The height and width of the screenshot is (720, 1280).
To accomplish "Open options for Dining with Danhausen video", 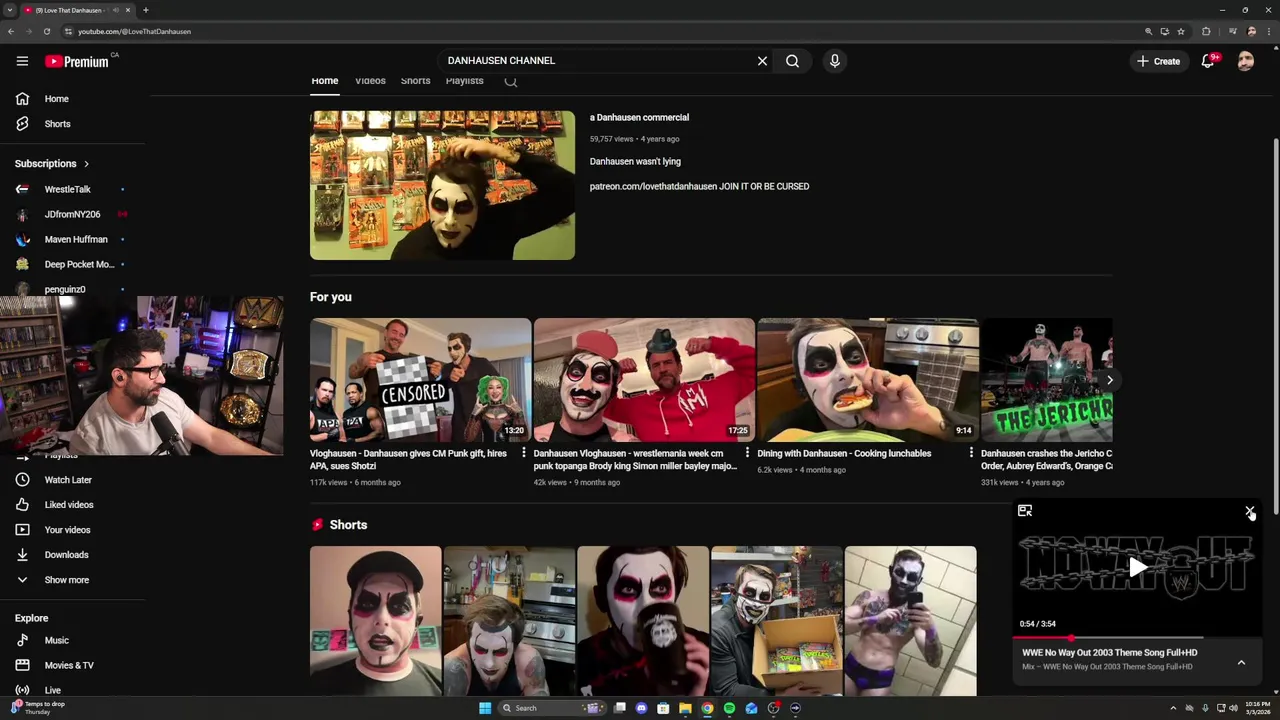I will point(971,453).
